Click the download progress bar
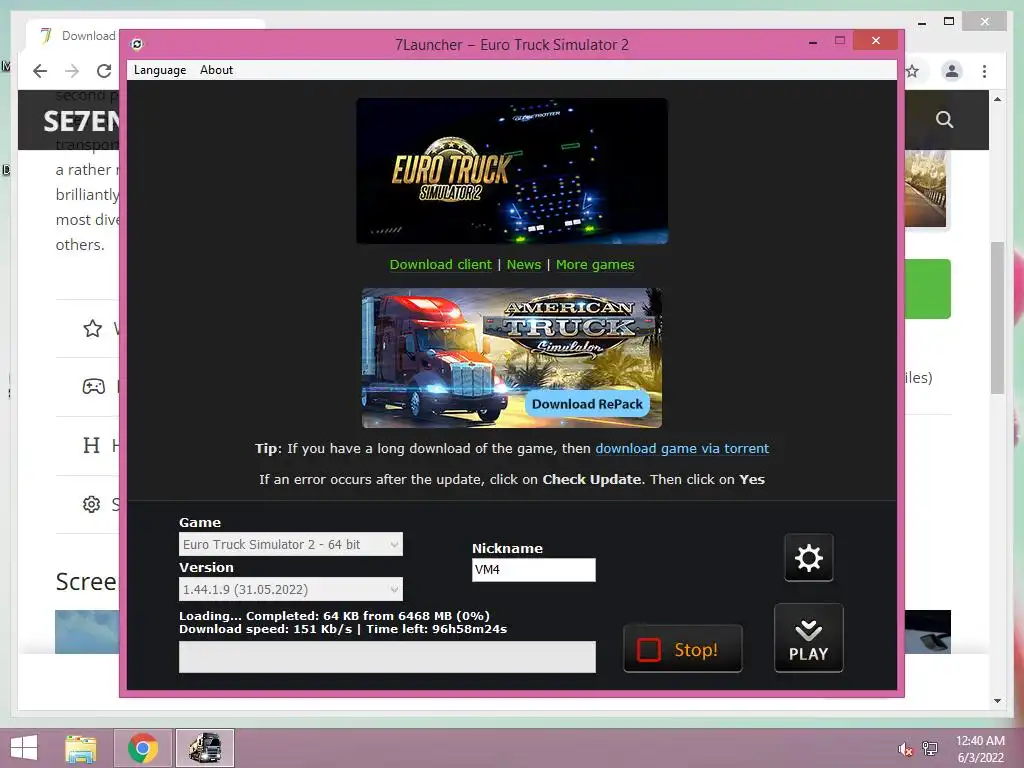Viewport: 1024px width, 768px height. 387,656
